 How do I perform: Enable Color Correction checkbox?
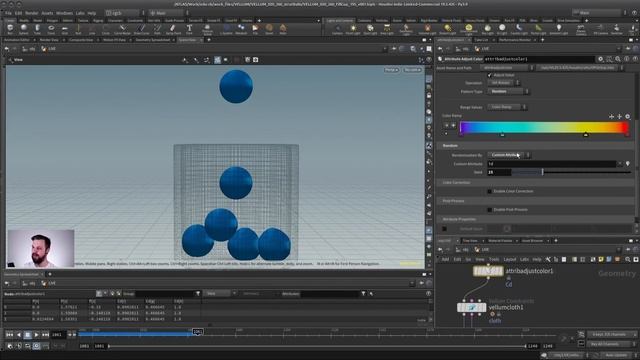[489, 191]
